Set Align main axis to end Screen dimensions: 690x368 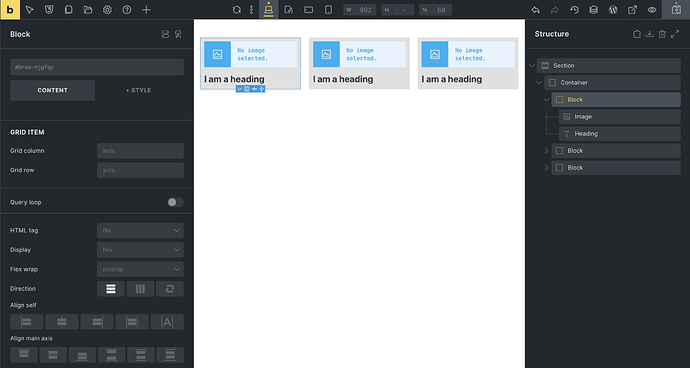coord(82,355)
